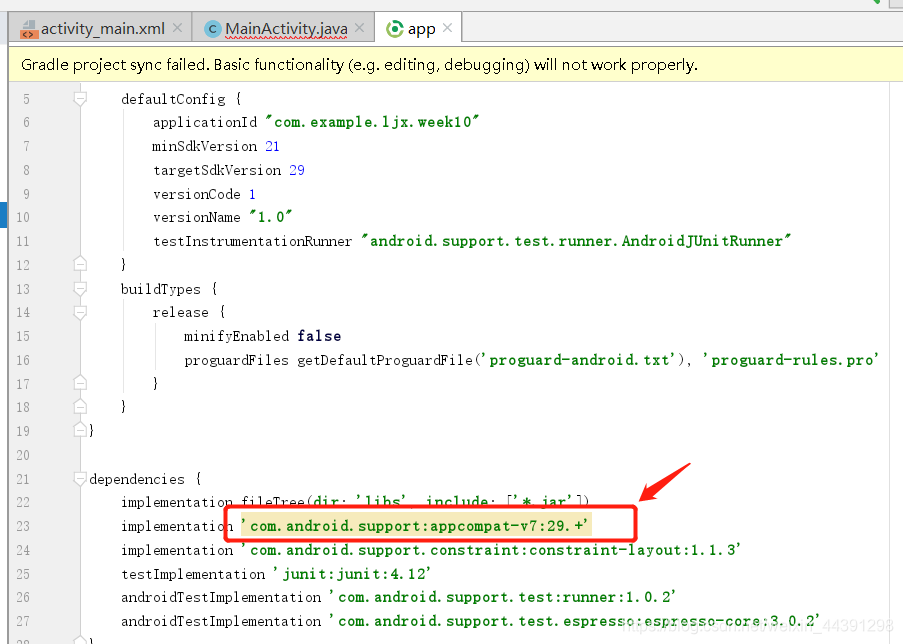Place cursor on the versionName "1.0" value
Image resolution: width=903 pixels, height=644 pixels.
270,217
